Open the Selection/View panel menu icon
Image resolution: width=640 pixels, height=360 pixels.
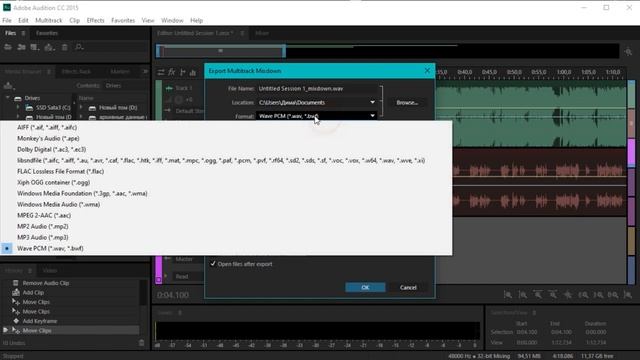[534, 313]
